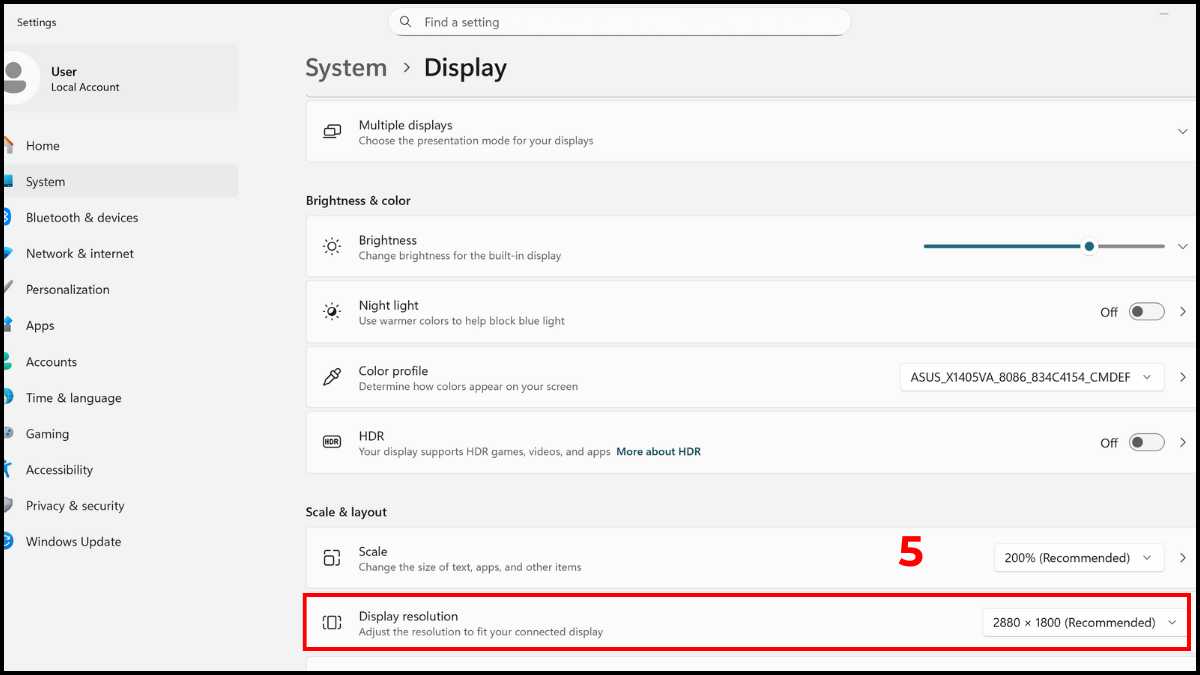
Task: Click the Multiple displays icon
Action: 332,132
